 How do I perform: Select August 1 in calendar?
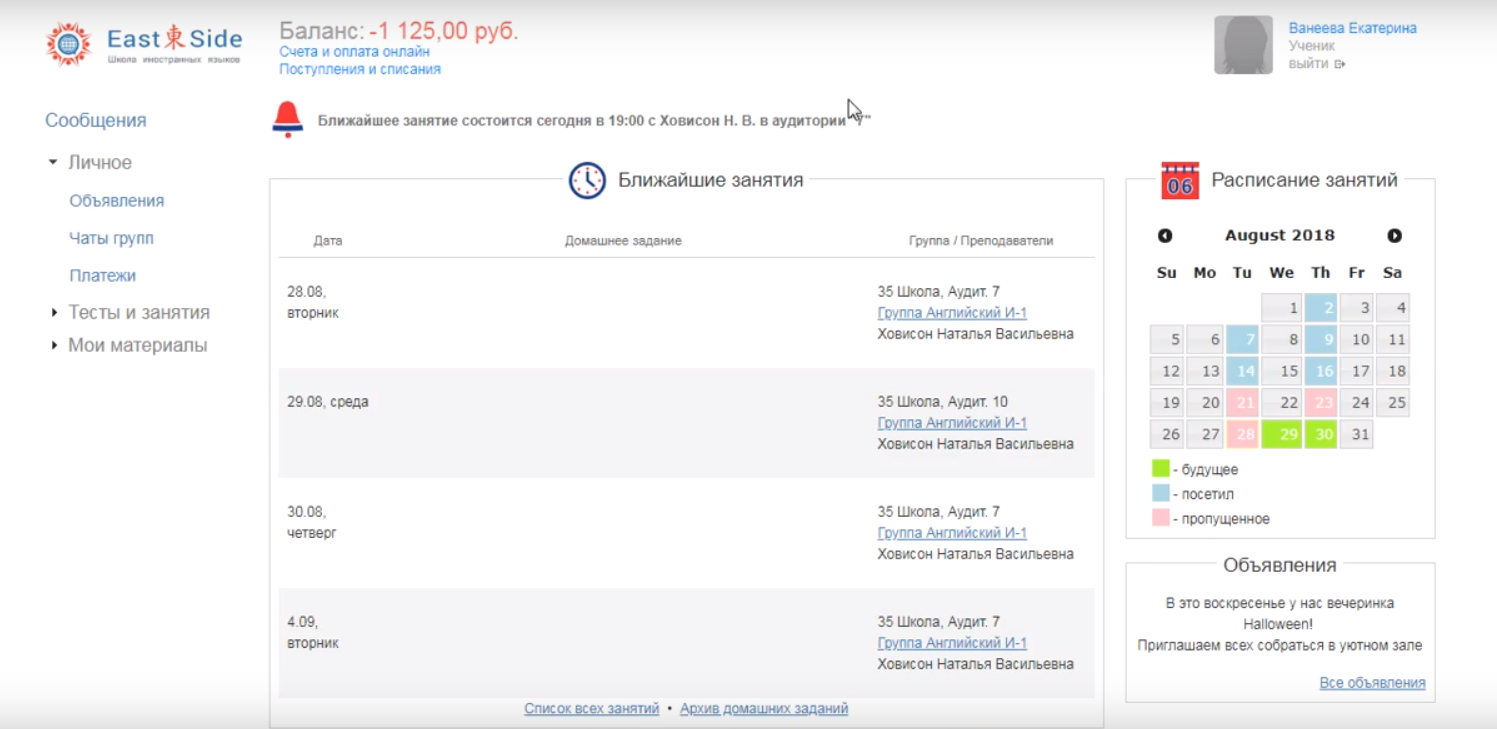point(1282,308)
